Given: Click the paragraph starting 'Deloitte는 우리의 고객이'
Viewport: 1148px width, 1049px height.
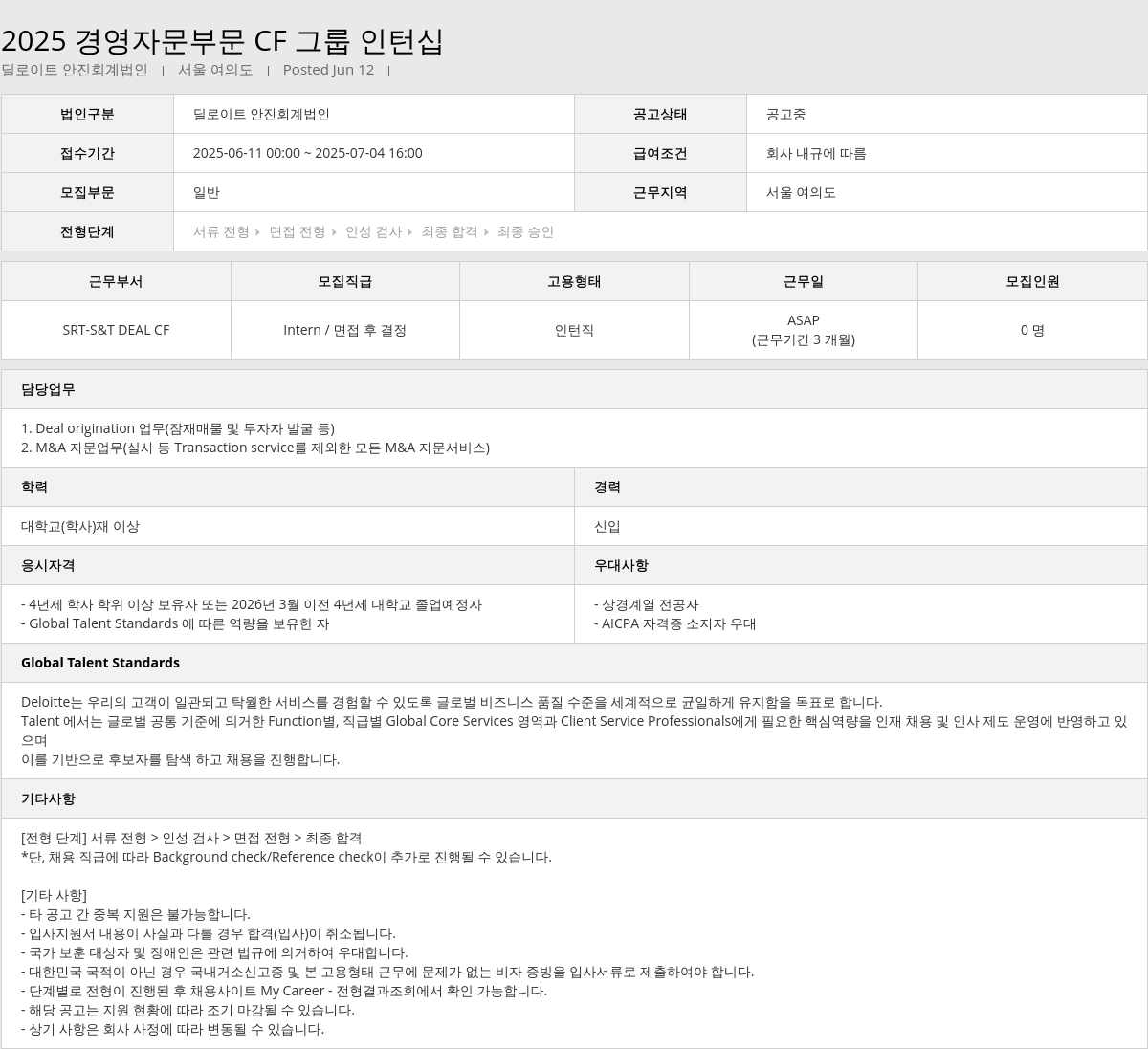Looking at the screenshot, I should (x=574, y=731).
